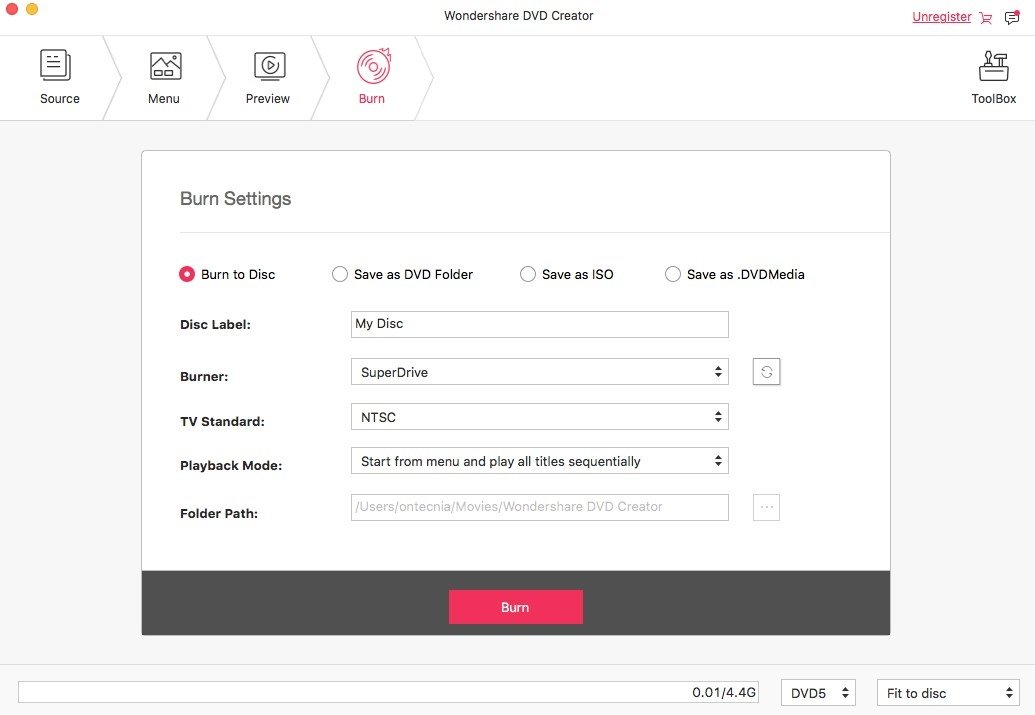Click the Folder Path: field label
Viewport: 1035px width, 715px height.
218,514
